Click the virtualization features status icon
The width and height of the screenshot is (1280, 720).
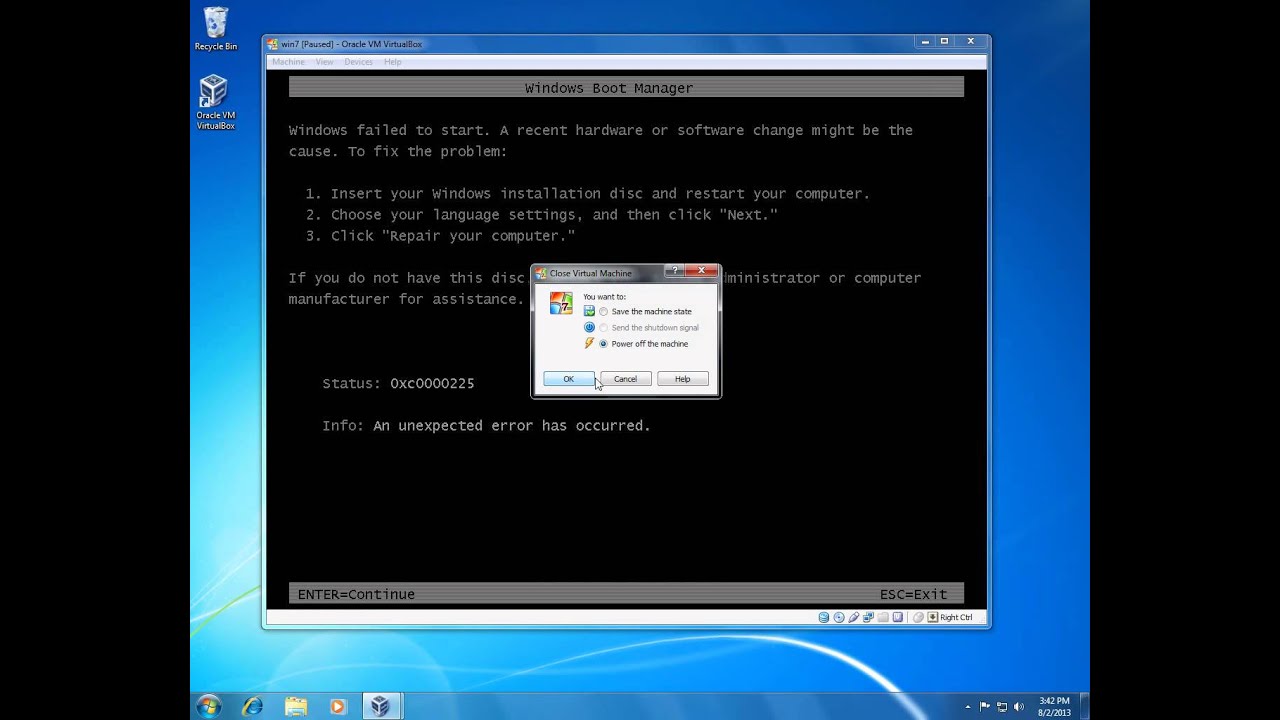pos(898,617)
